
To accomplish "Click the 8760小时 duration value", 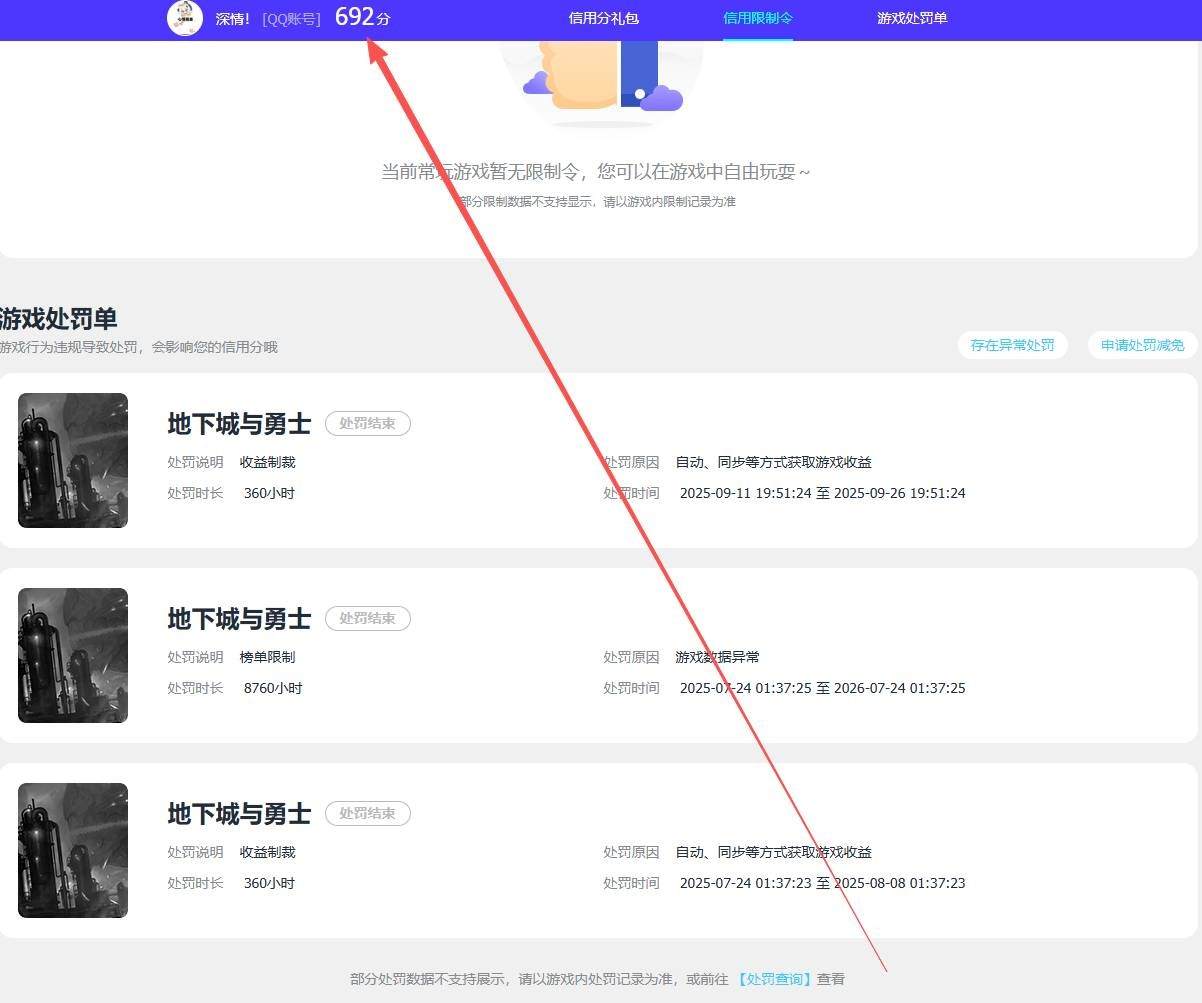I will pos(273,688).
